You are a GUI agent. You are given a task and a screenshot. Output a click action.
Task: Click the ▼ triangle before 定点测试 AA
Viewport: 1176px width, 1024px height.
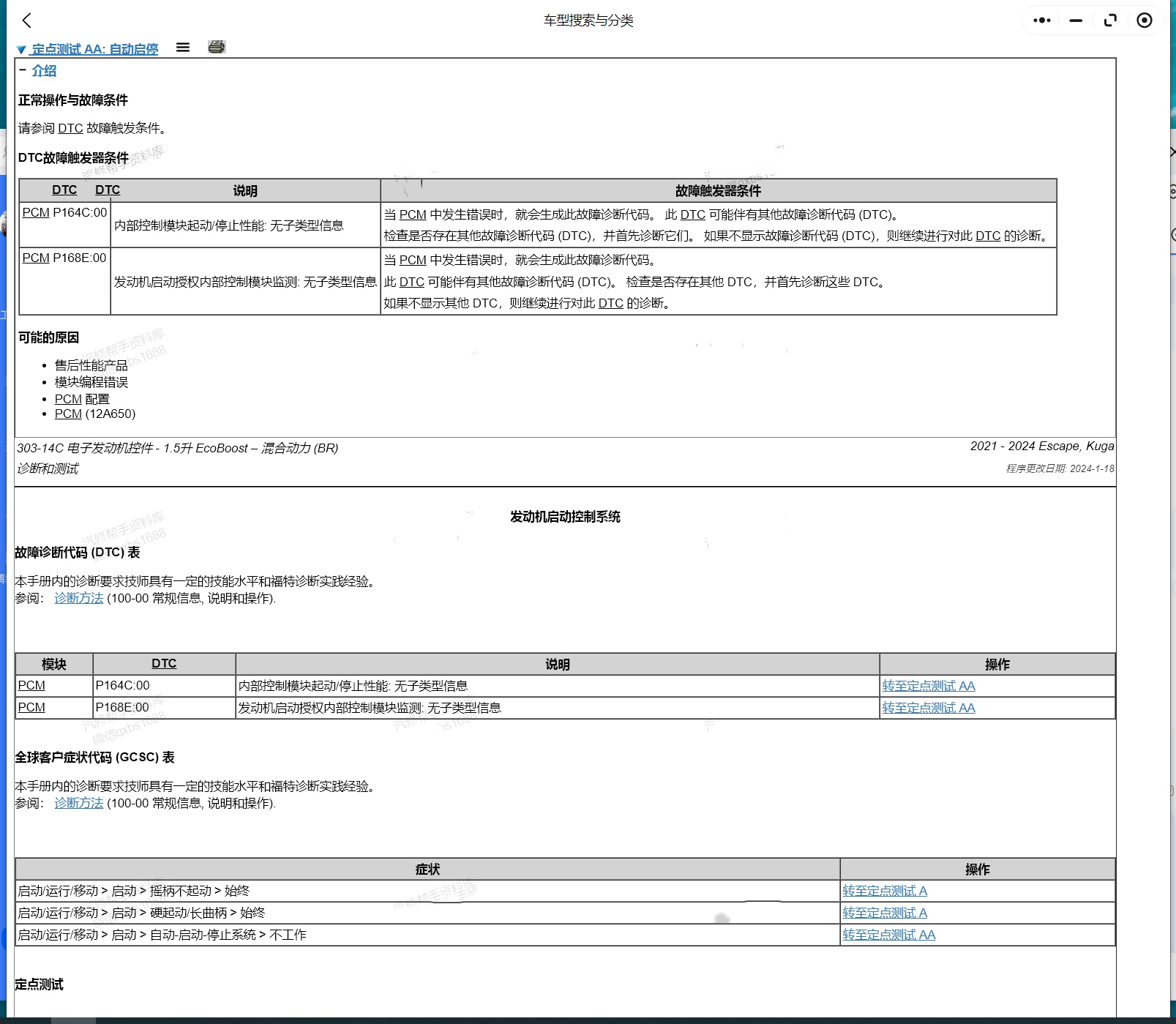click(x=21, y=50)
